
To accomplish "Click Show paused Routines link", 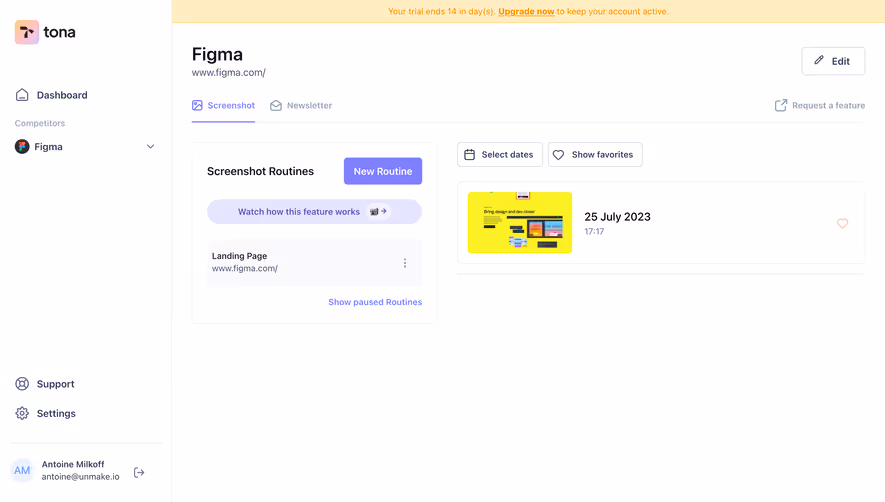I will coord(375,302).
